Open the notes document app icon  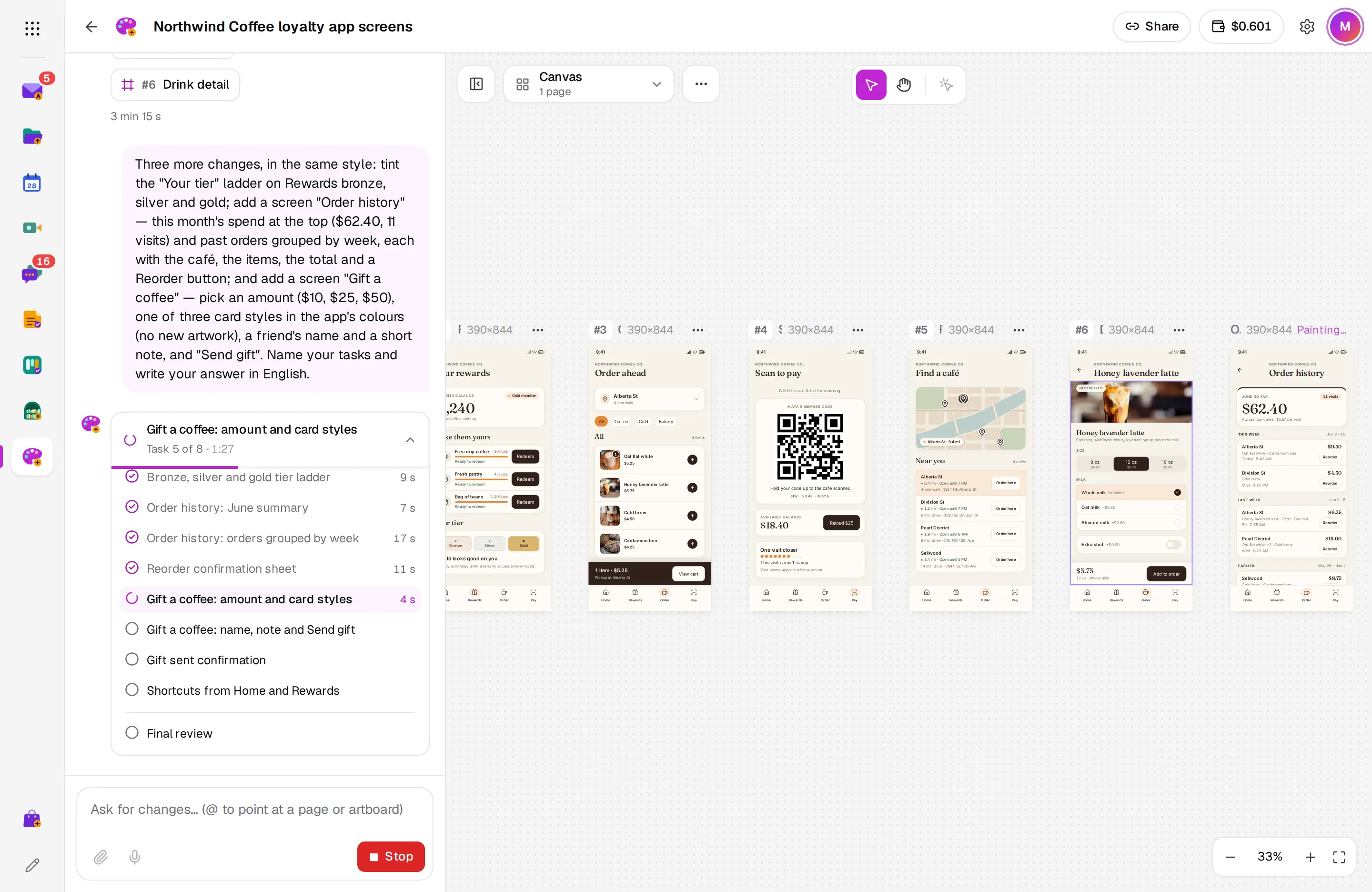pos(32,319)
